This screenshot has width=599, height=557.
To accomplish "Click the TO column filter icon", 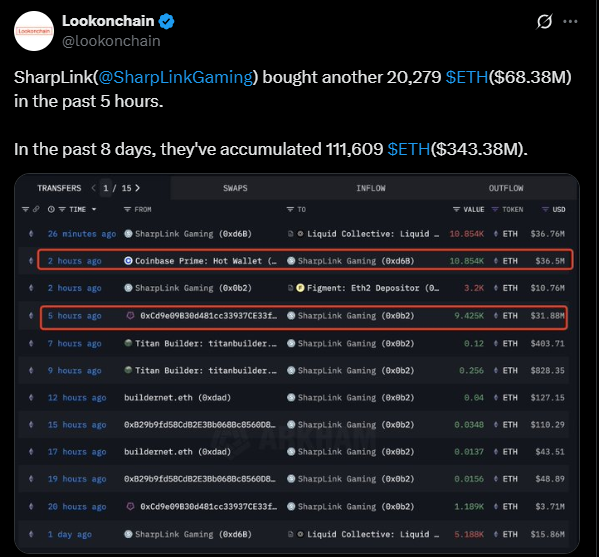I will pos(290,209).
